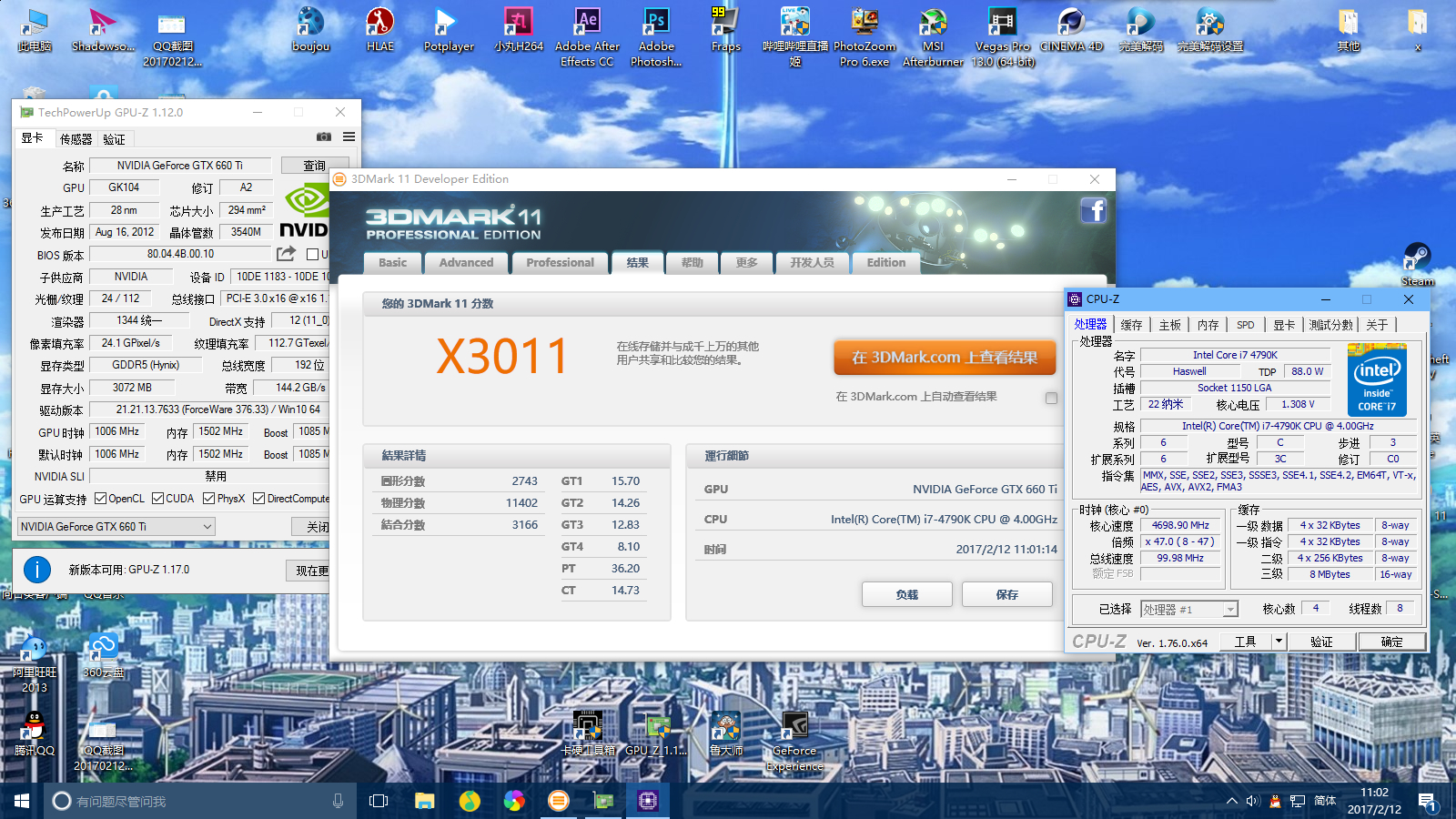
Task: Click the Cortana search box on taskbar
Action: pyautogui.click(x=198, y=801)
